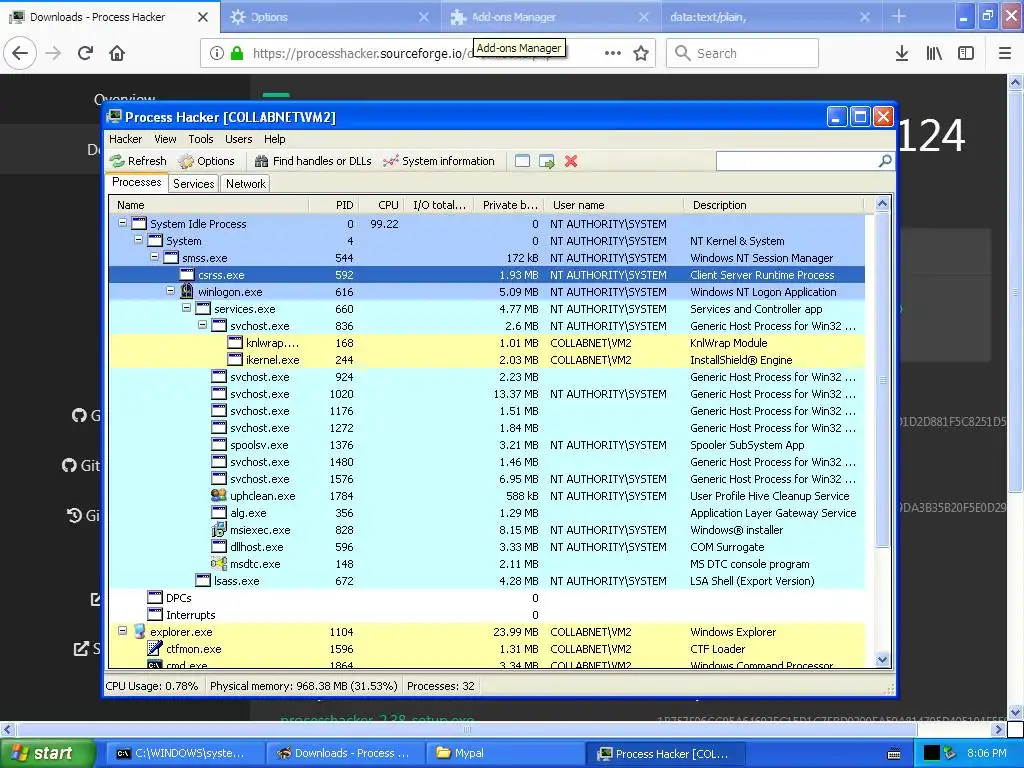This screenshot has width=1024, height=768.
Task: Switch to the Services tab
Action: (x=193, y=184)
